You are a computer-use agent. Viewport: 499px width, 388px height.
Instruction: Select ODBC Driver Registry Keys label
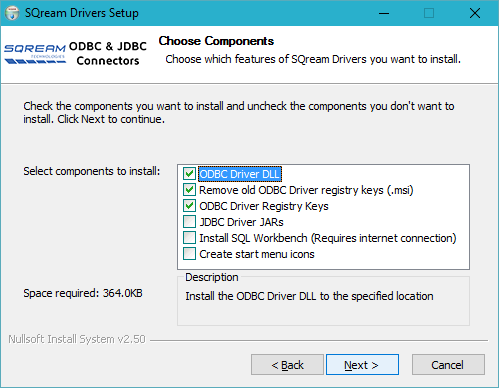[264, 206]
